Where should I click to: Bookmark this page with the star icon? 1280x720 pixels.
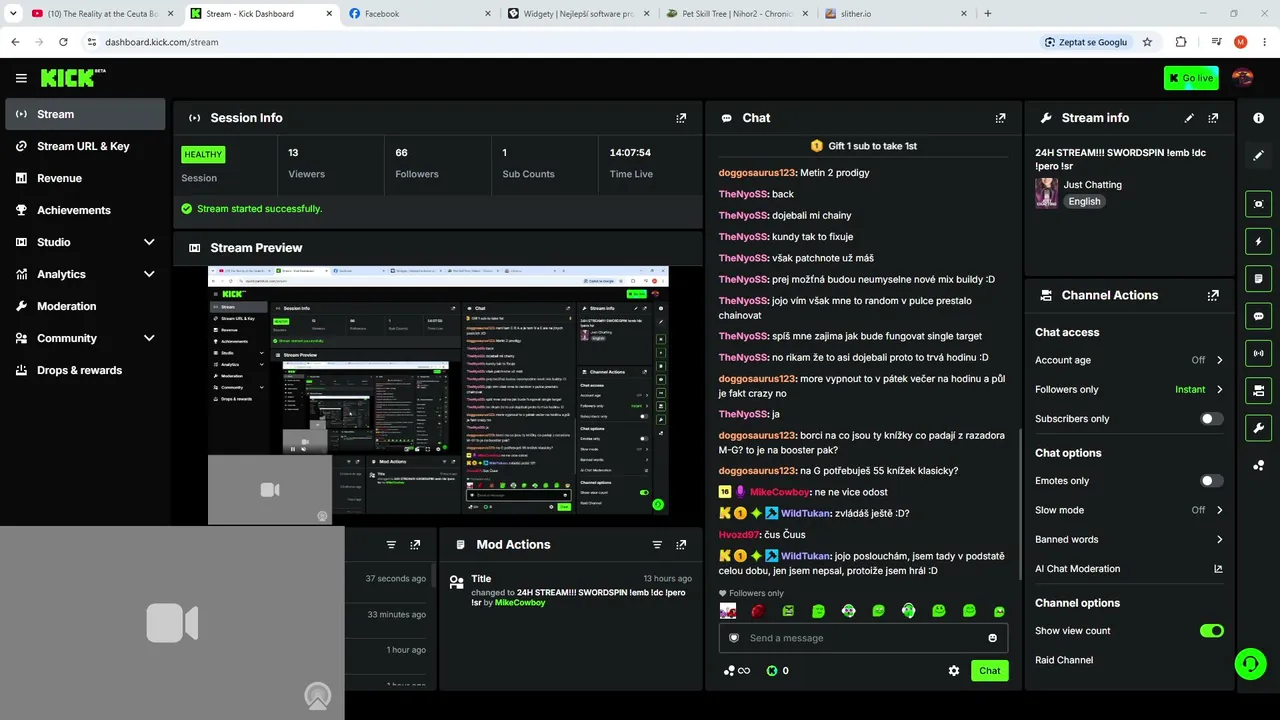(1147, 42)
